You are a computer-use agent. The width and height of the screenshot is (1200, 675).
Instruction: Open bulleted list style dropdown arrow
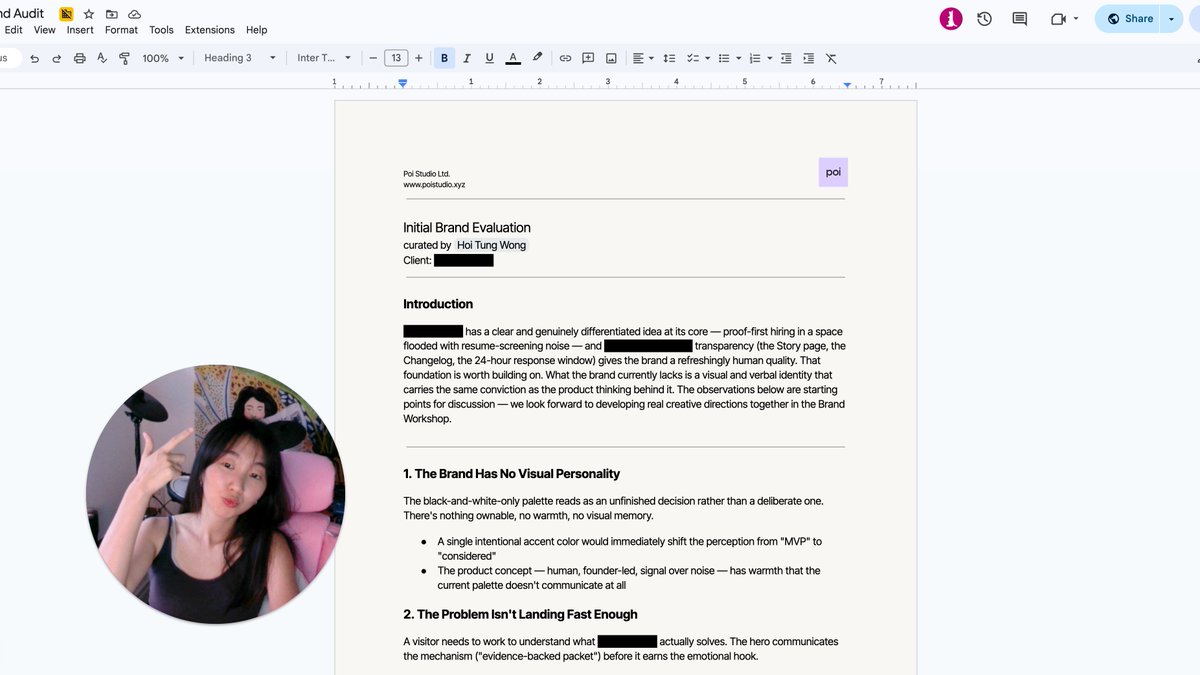coord(738,58)
